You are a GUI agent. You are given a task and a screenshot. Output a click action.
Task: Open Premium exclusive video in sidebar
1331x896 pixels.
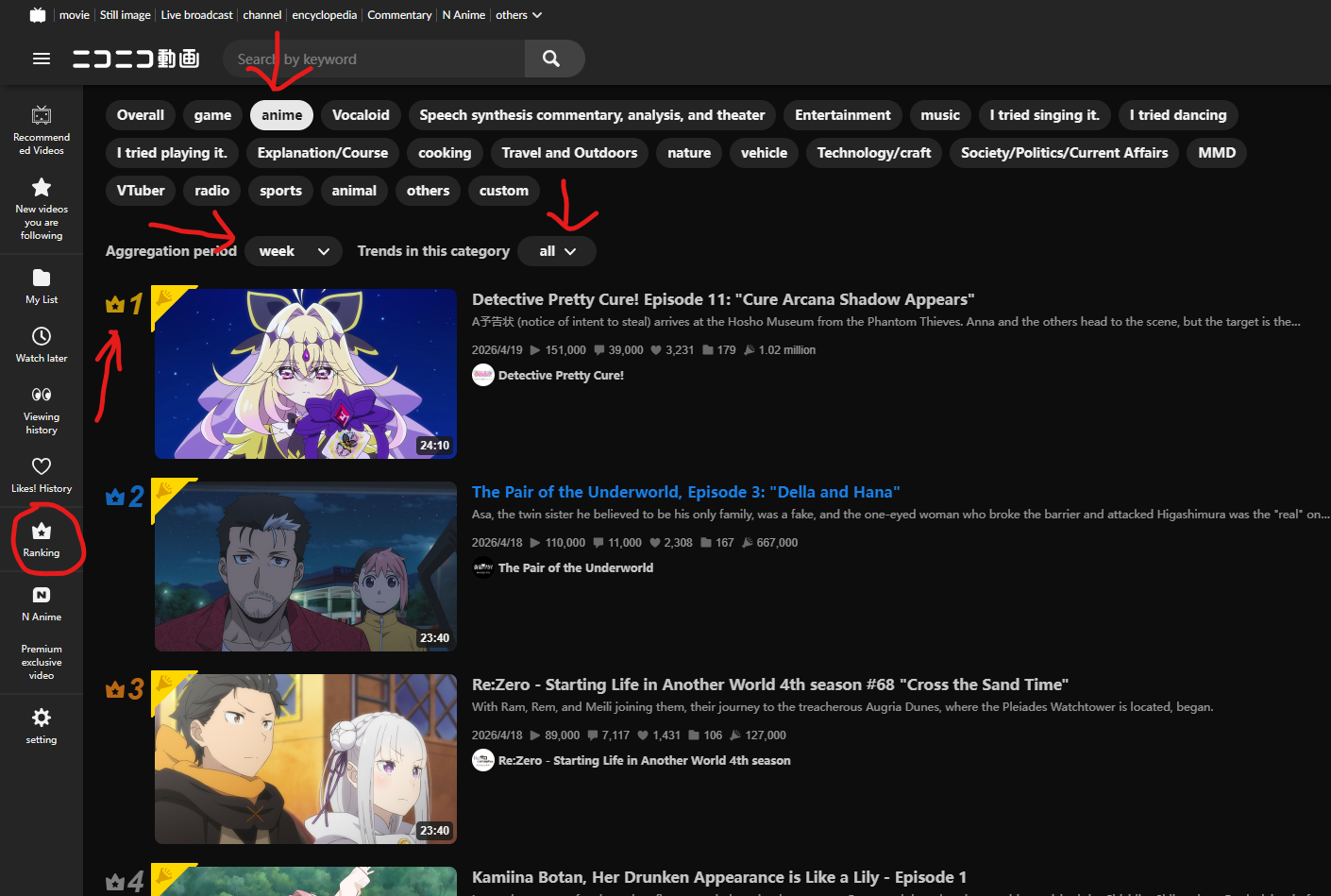pos(42,662)
